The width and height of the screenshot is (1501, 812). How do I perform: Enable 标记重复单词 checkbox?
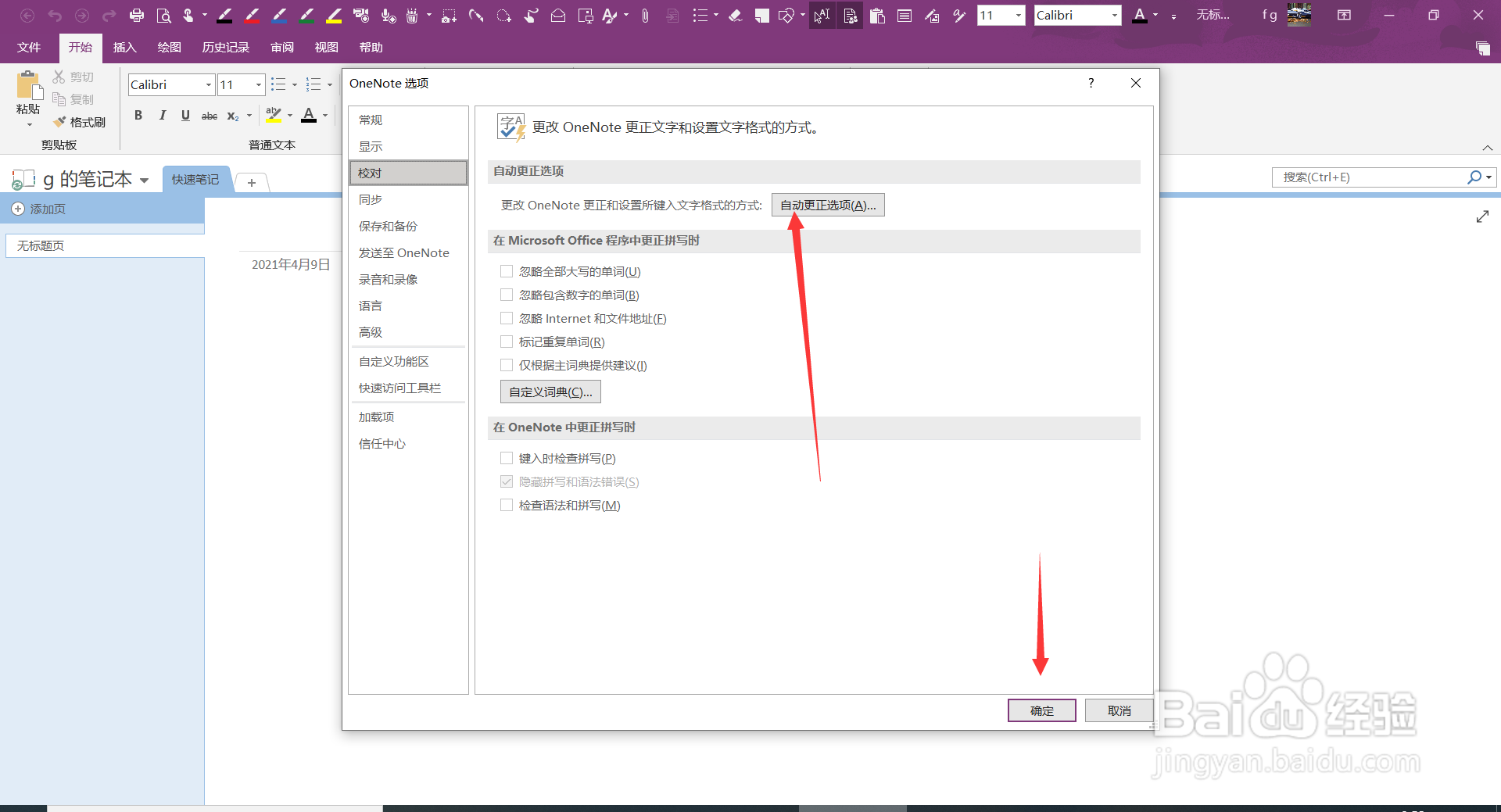pyautogui.click(x=507, y=342)
